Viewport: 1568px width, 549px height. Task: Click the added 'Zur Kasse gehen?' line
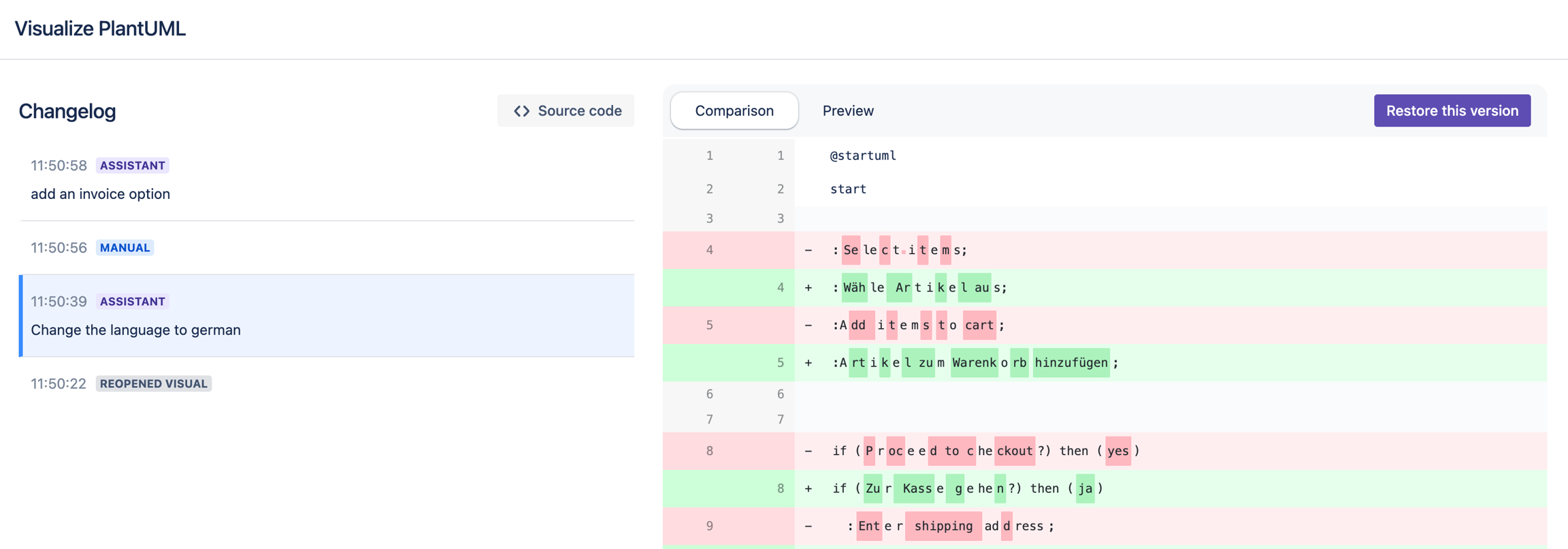(966, 488)
